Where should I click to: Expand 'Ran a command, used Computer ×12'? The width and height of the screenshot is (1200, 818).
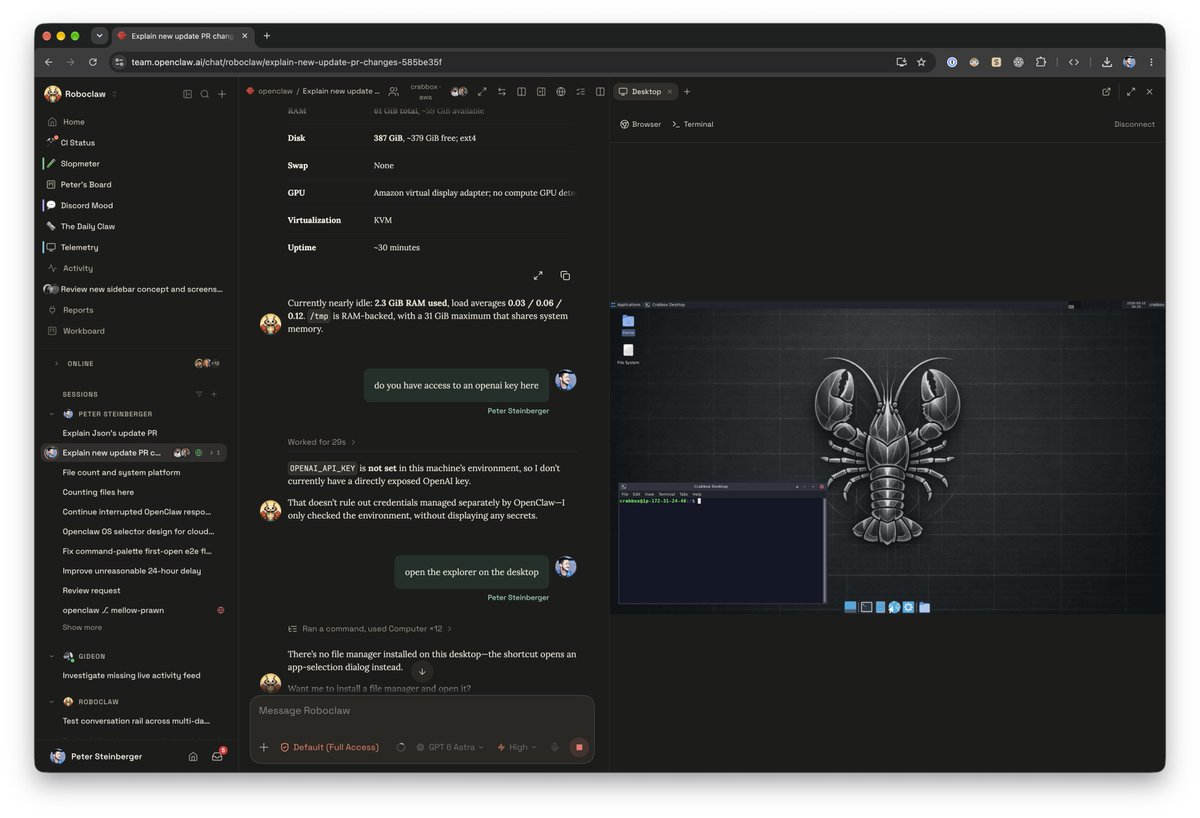[370, 629]
